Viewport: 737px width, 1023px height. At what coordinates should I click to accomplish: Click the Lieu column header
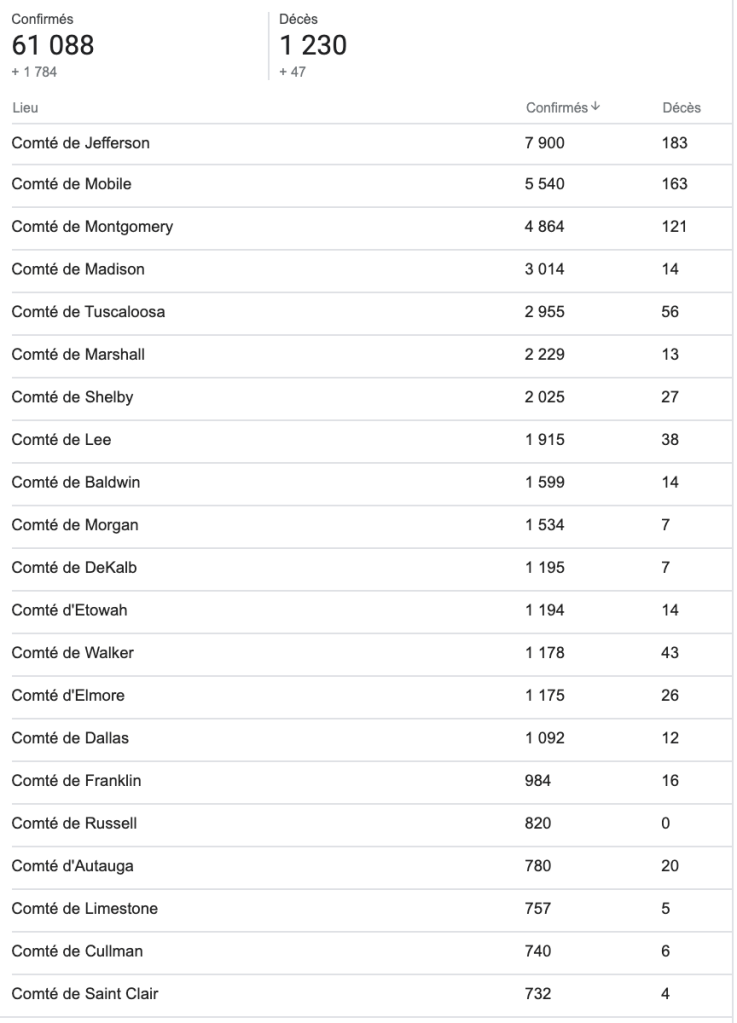(24, 108)
